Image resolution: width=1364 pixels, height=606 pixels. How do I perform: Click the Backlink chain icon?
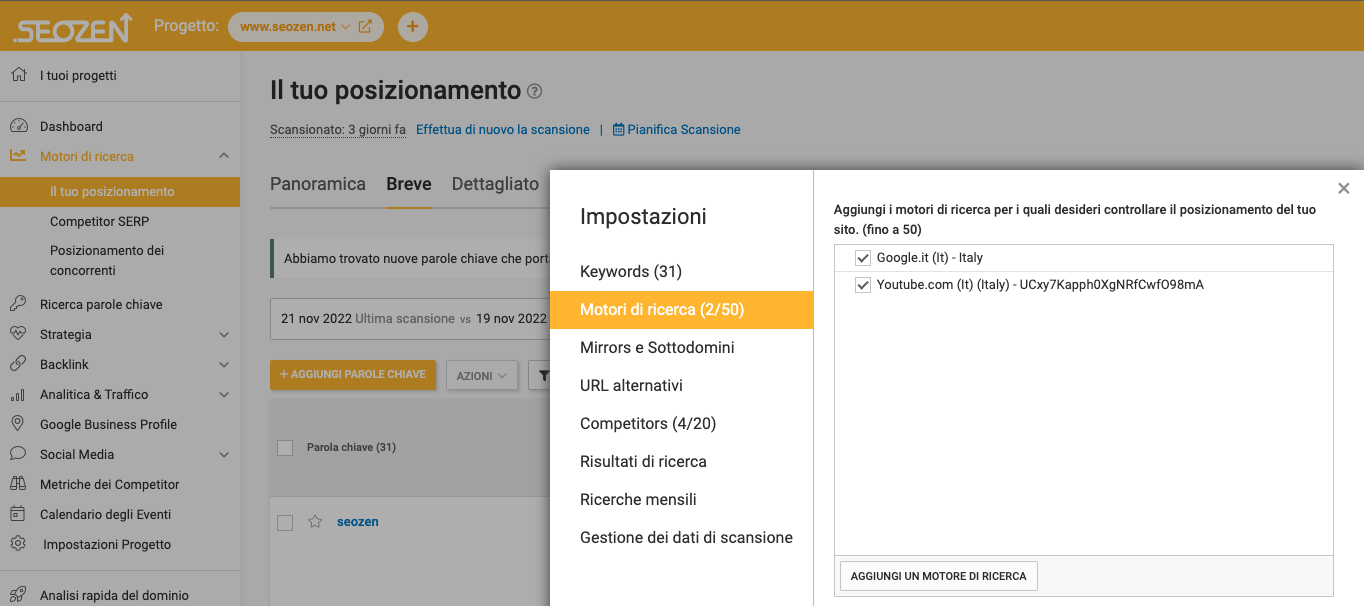(18, 364)
